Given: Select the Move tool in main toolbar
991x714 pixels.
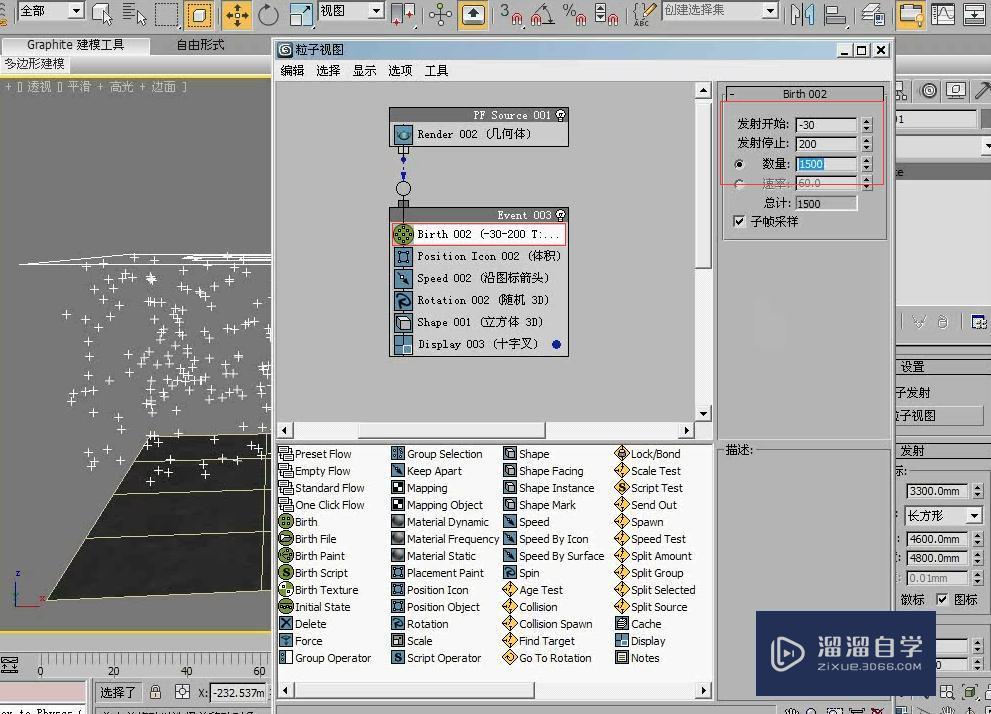Looking at the screenshot, I should (237, 15).
